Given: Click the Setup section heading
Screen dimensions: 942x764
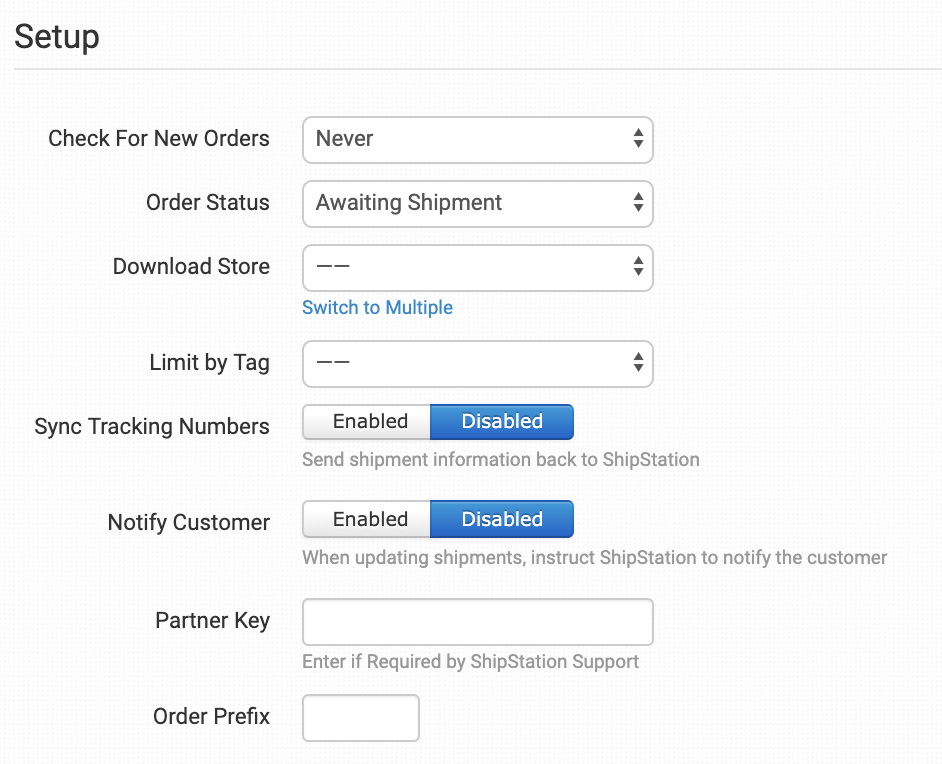Looking at the screenshot, I should [57, 37].
